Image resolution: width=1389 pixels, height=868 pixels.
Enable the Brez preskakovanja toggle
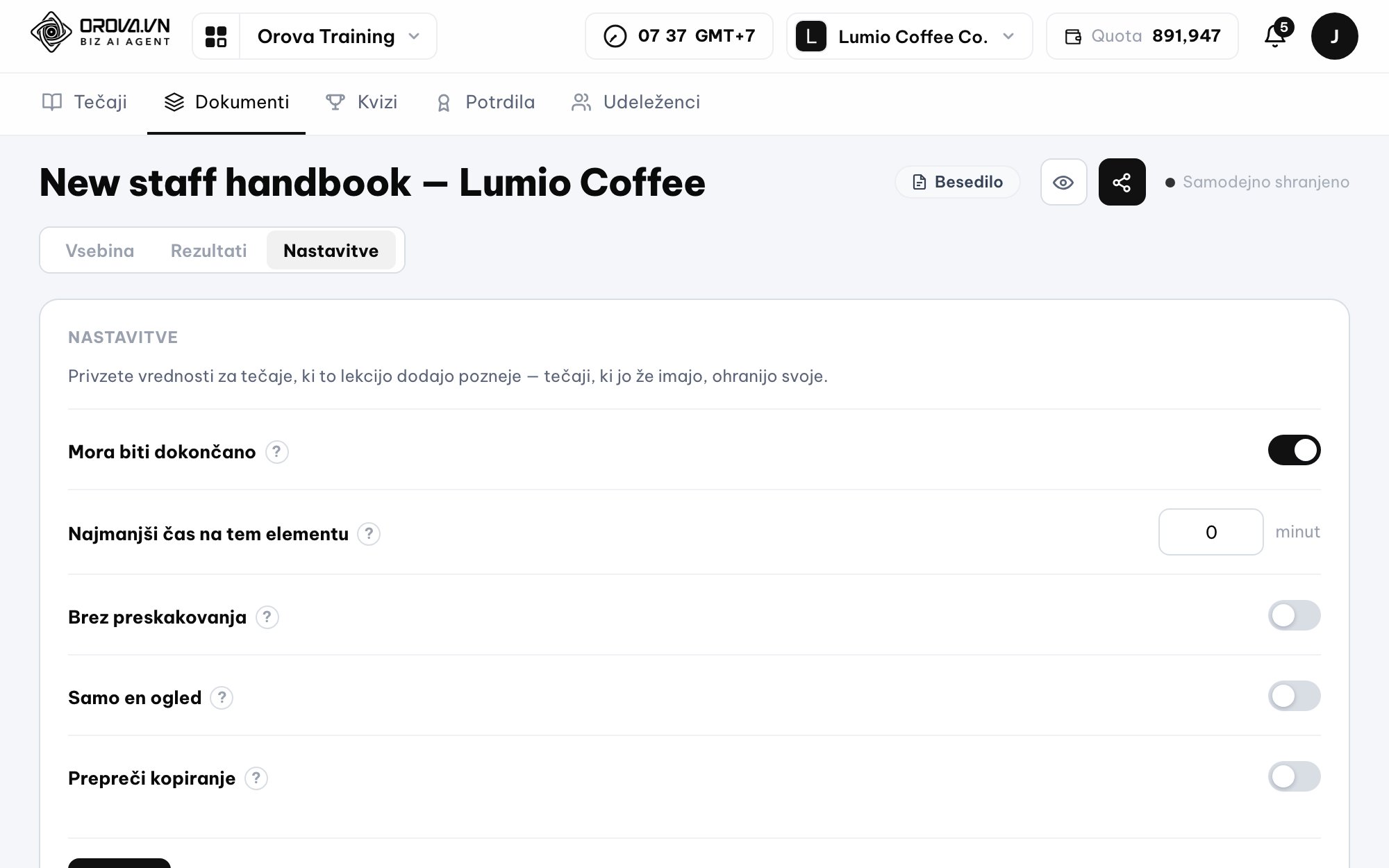coord(1294,615)
